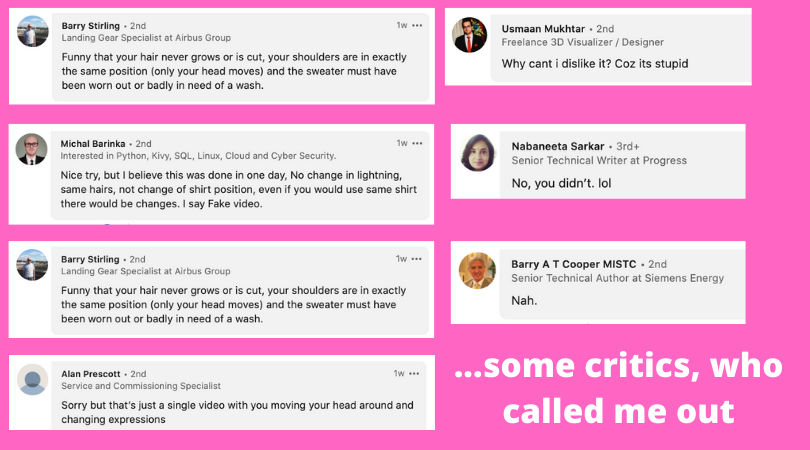Click Alan Prescott's default avatar
Image resolution: width=810 pixels, height=450 pixels.
coord(33,379)
